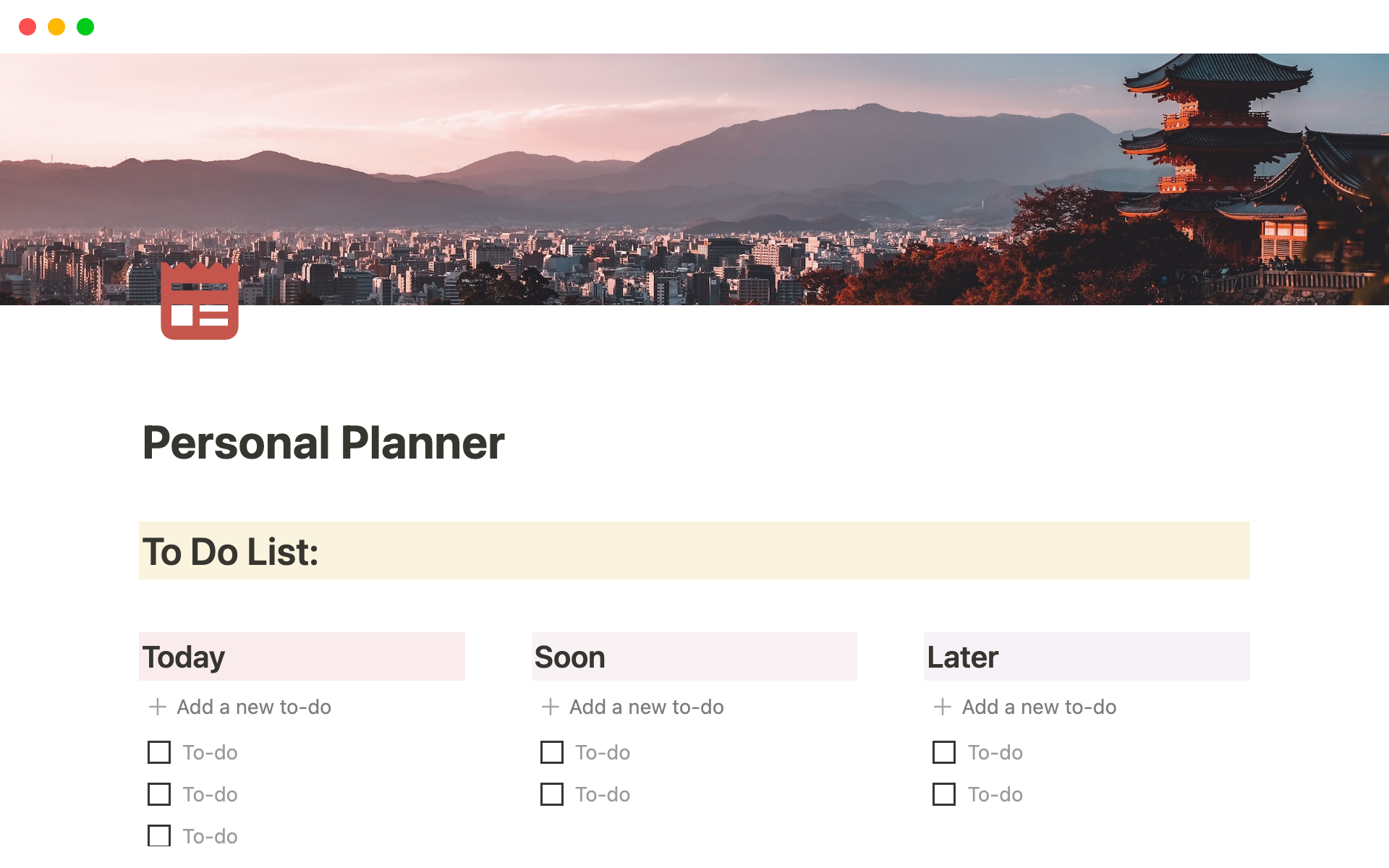Viewport: 1389px width, 868px height.
Task: Click 'Add a new to-do' under Soon
Action: click(647, 707)
